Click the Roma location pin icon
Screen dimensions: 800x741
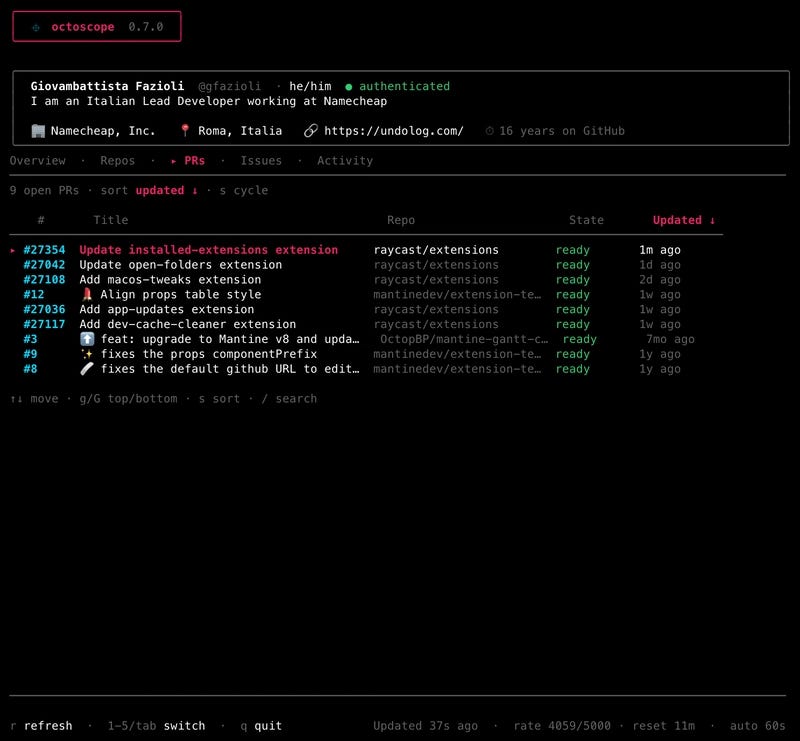point(185,131)
